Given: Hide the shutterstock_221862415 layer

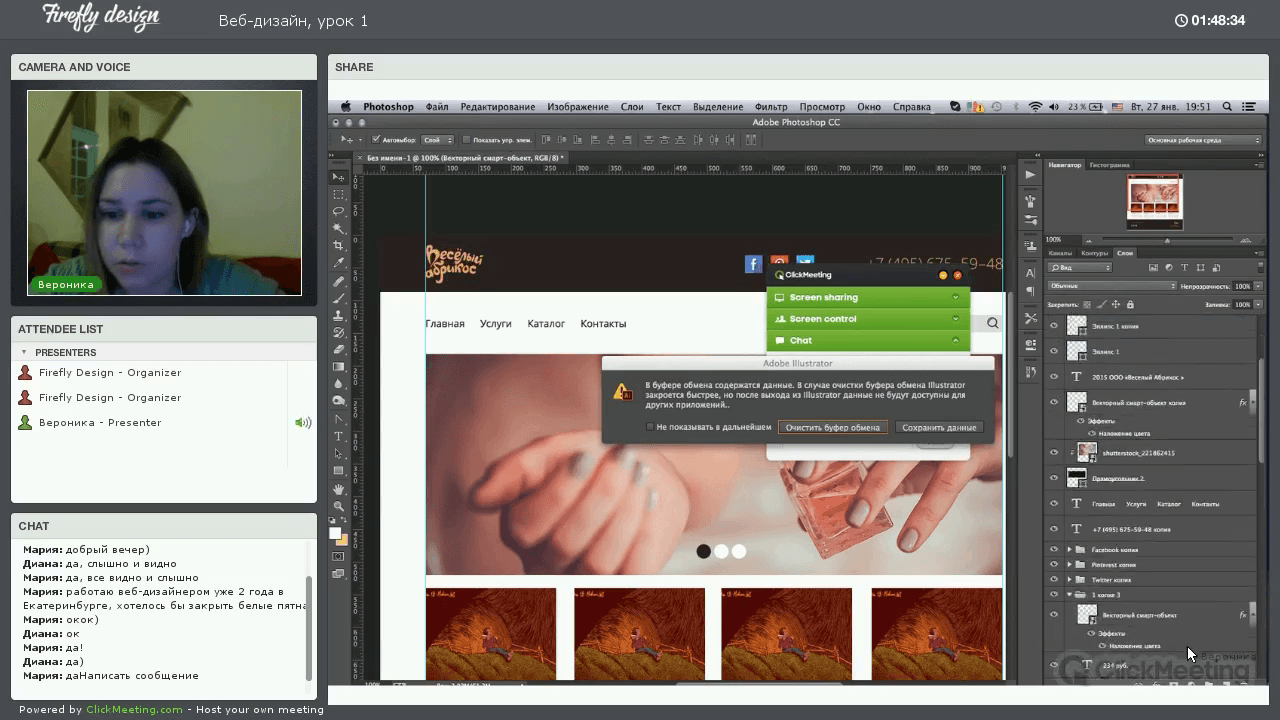Looking at the screenshot, I should tap(1053, 453).
